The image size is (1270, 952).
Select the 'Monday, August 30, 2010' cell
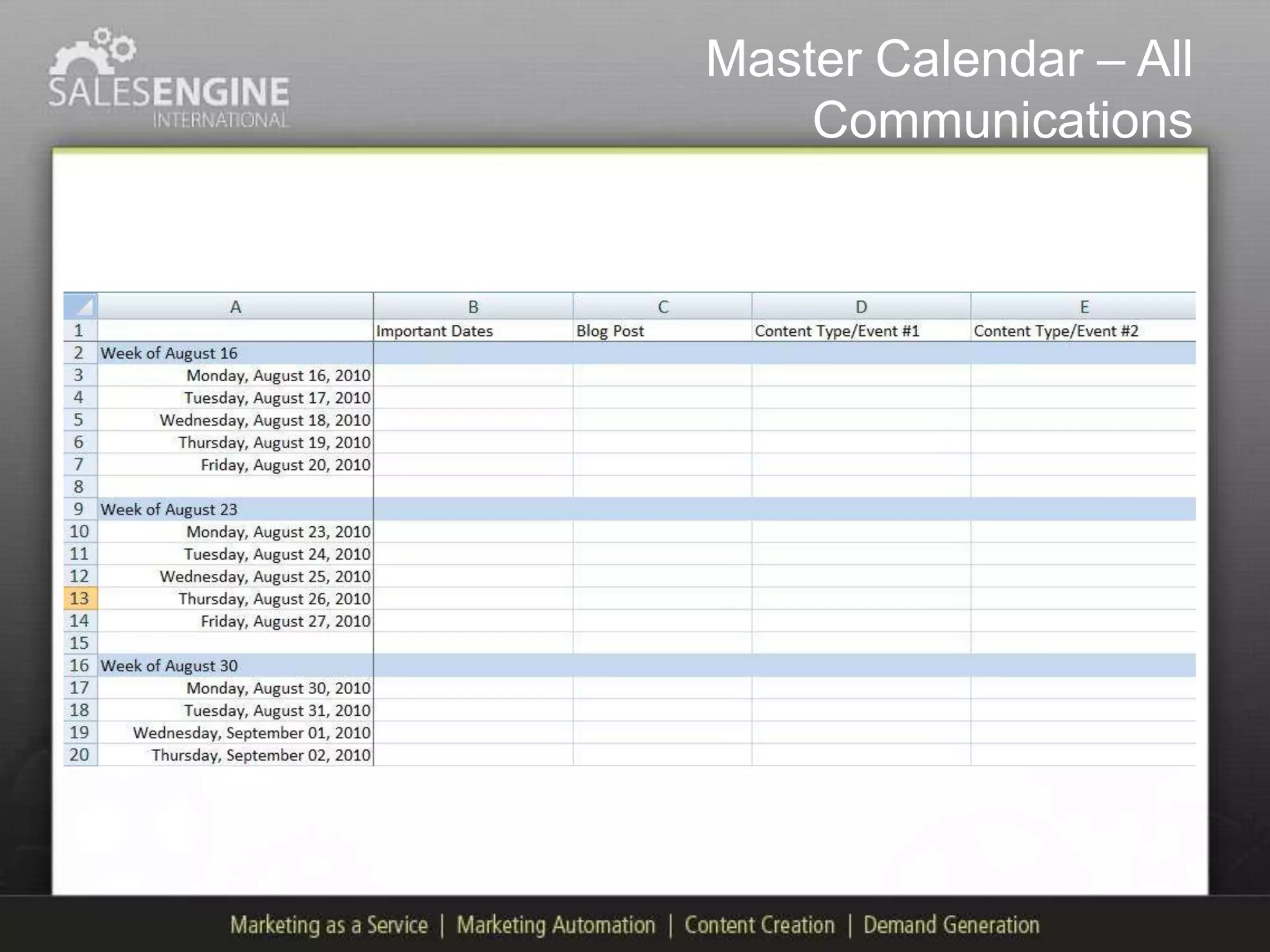coord(236,687)
